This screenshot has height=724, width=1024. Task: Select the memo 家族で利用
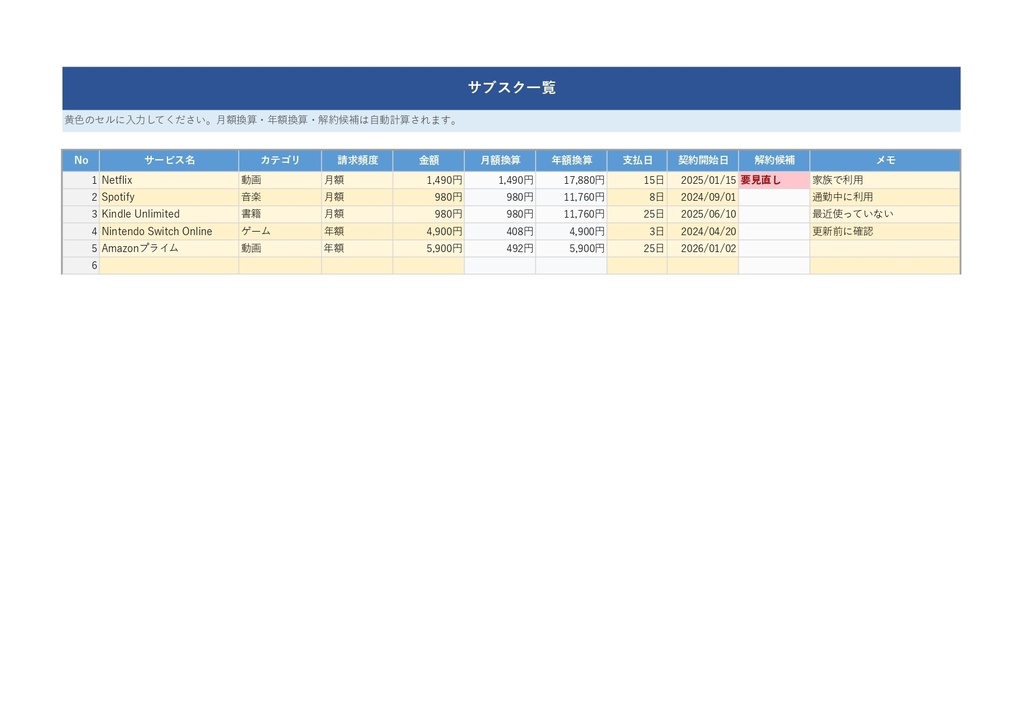[x=886, y=180]
